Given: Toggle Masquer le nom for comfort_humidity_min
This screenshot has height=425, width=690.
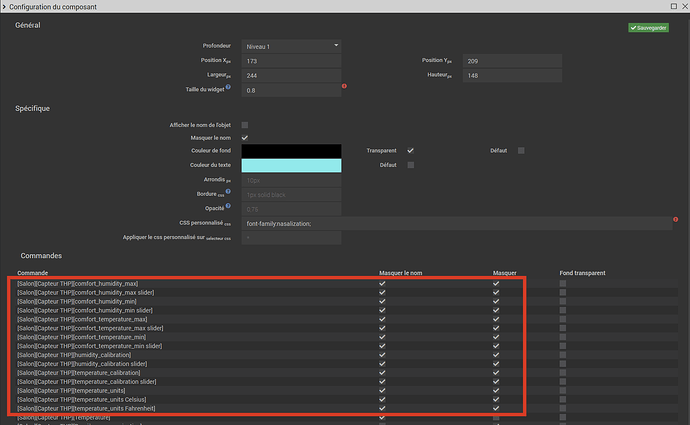Looking at the screenshot, I should [x=382, y=301].
